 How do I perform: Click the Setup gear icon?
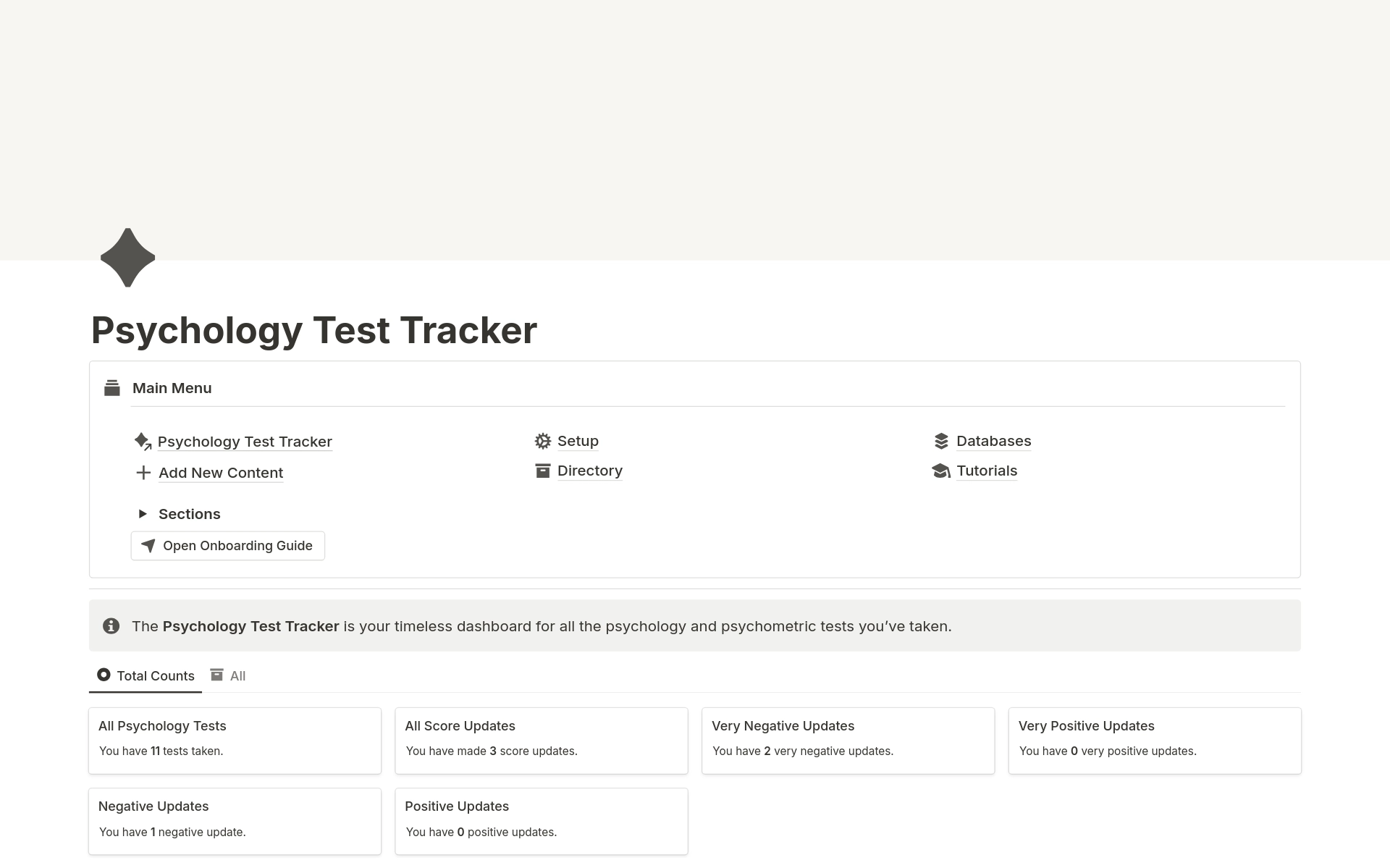point(542,440)
